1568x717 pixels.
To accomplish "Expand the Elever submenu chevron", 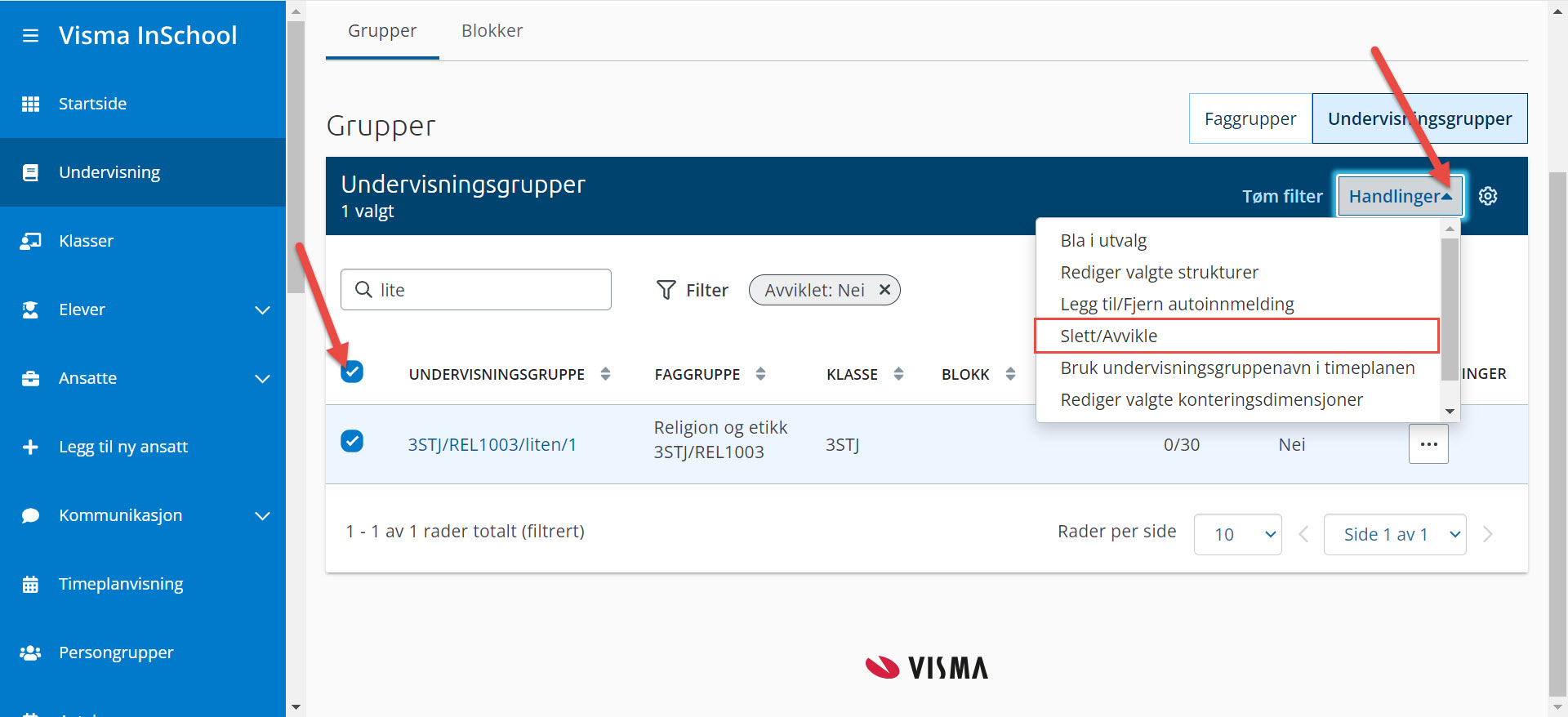I will click(262, 310).
